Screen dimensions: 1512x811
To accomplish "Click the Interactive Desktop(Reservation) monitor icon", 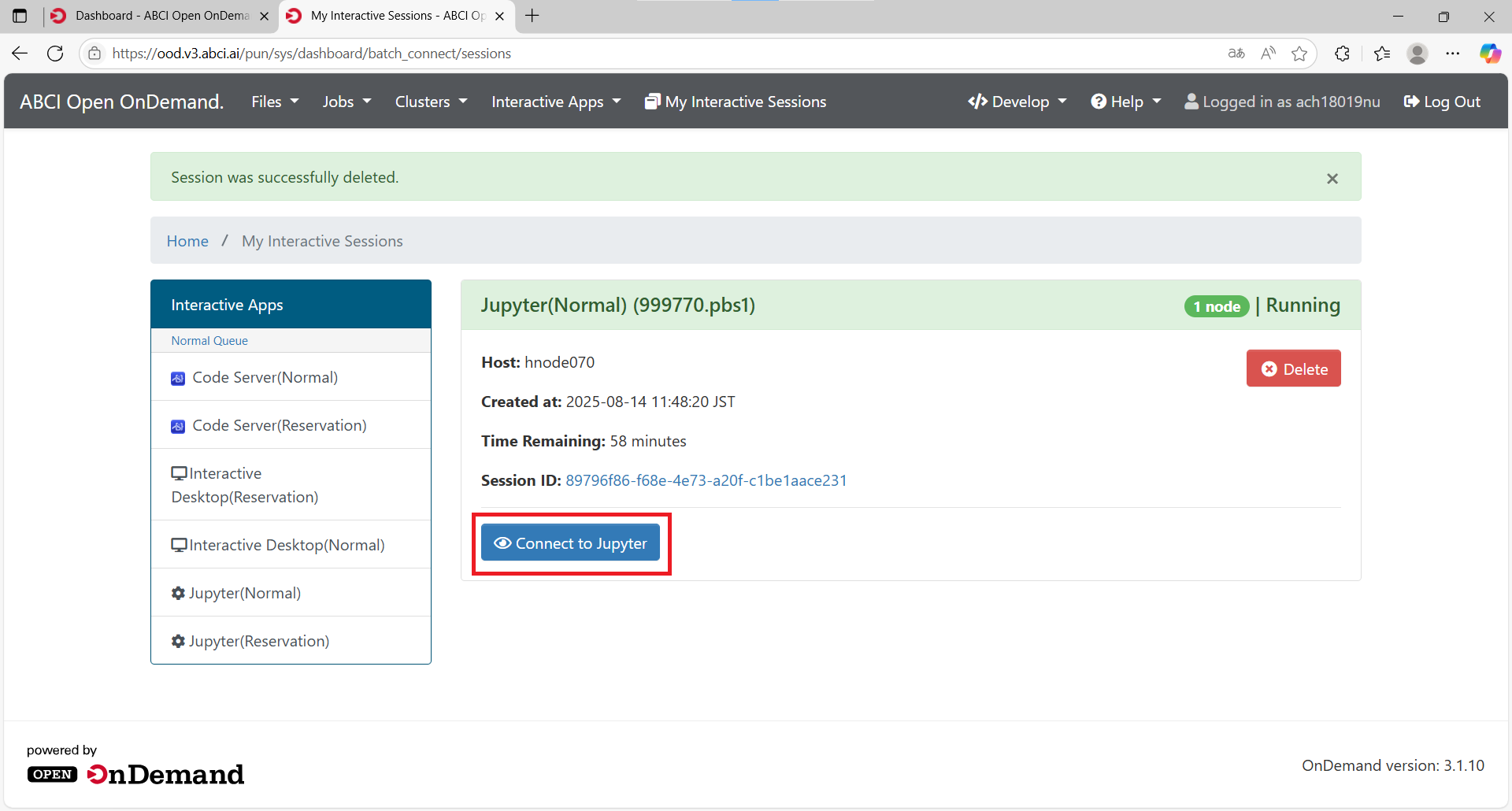I will click(x=179, y=473).
